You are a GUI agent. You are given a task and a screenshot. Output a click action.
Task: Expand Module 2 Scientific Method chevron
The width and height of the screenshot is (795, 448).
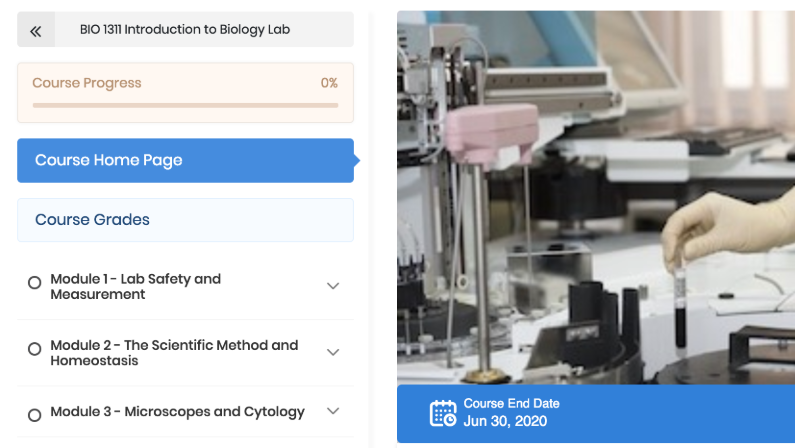[333, 352]
